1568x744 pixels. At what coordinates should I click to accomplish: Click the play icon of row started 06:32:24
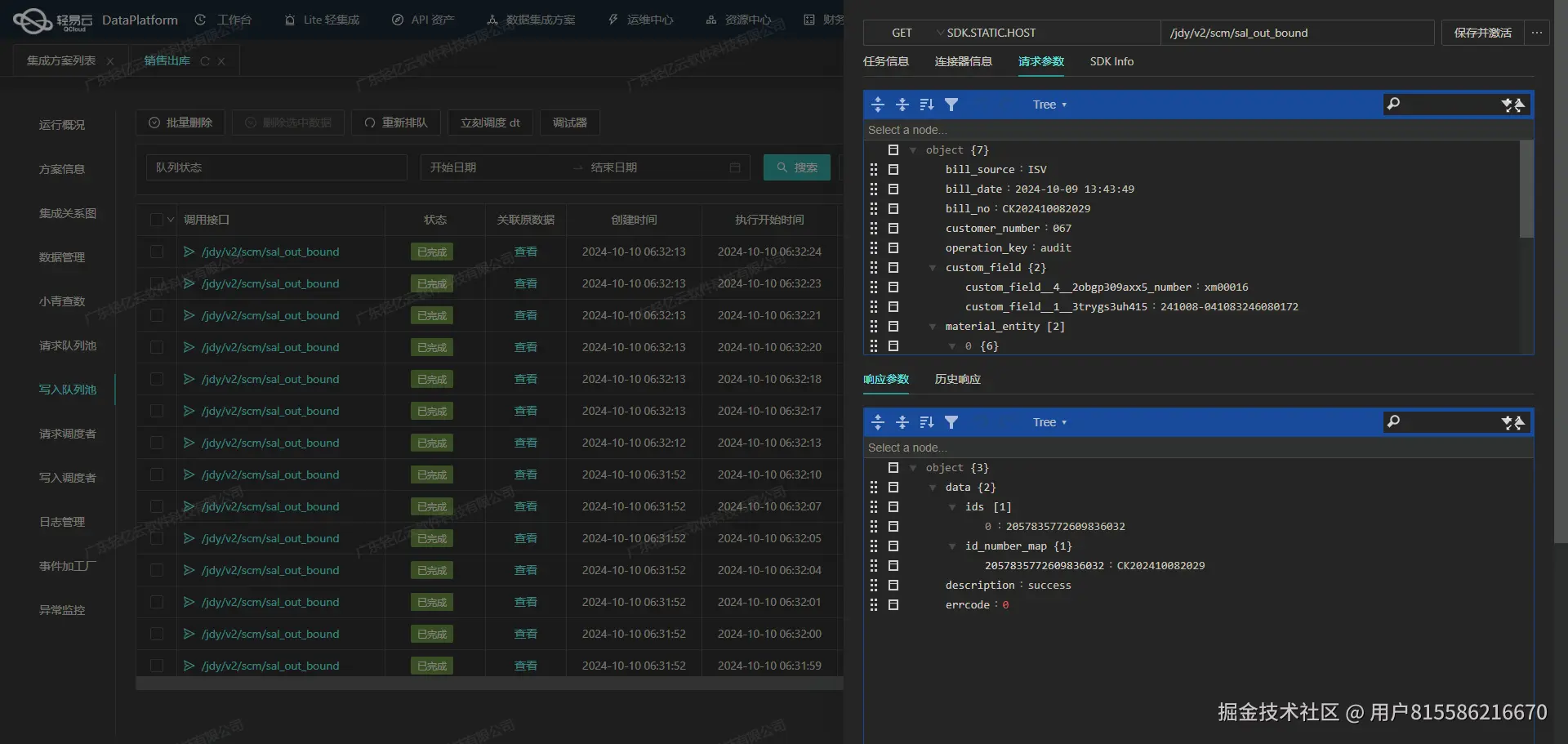(x=189, y=252)
